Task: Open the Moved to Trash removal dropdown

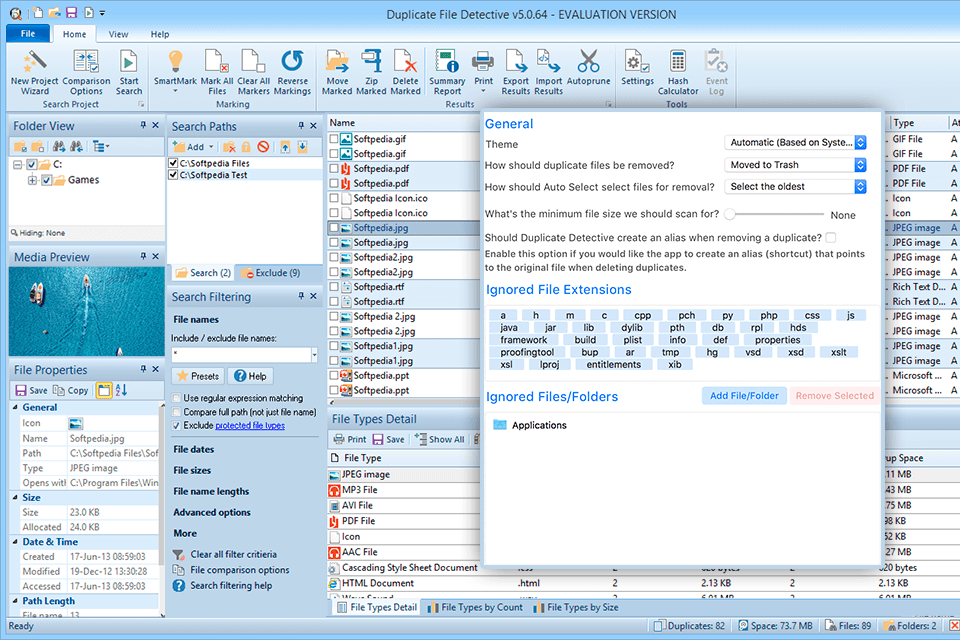Action: pyautogui.click(x=858, y=164)
